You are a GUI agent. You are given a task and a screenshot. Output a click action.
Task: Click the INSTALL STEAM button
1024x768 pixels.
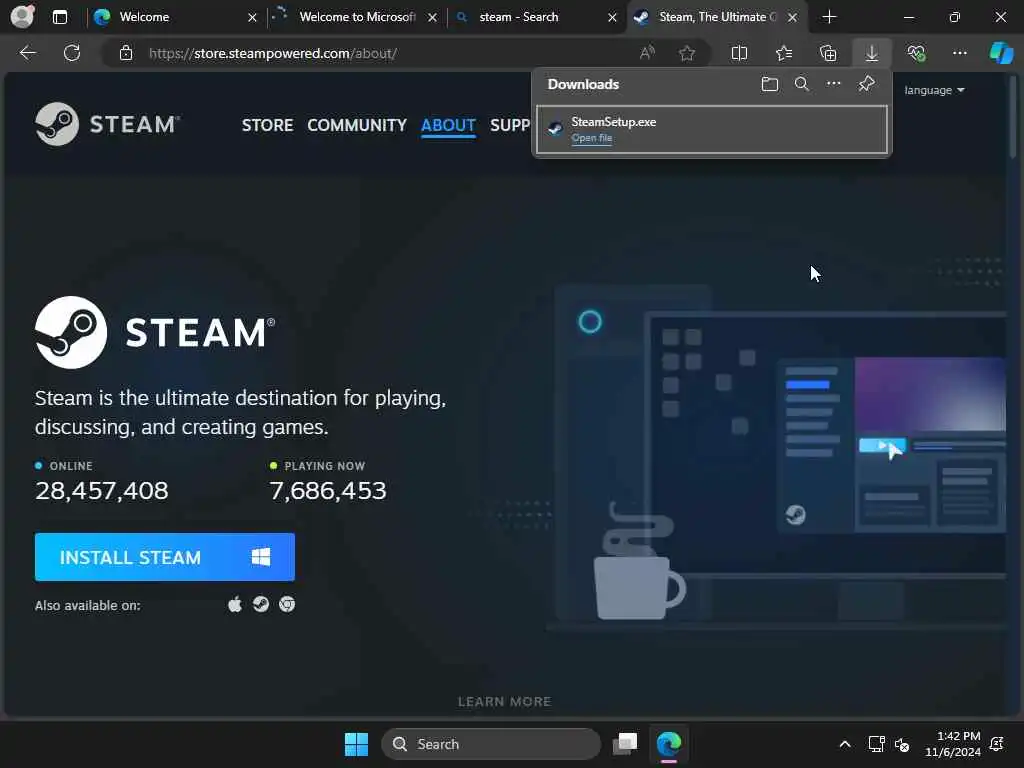click(165, 557)
